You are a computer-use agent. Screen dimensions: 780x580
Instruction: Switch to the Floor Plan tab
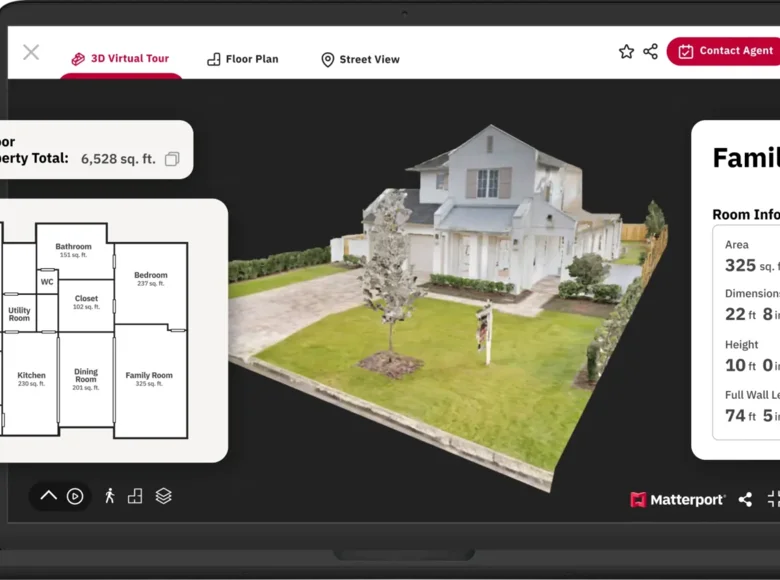click(242, 59)
